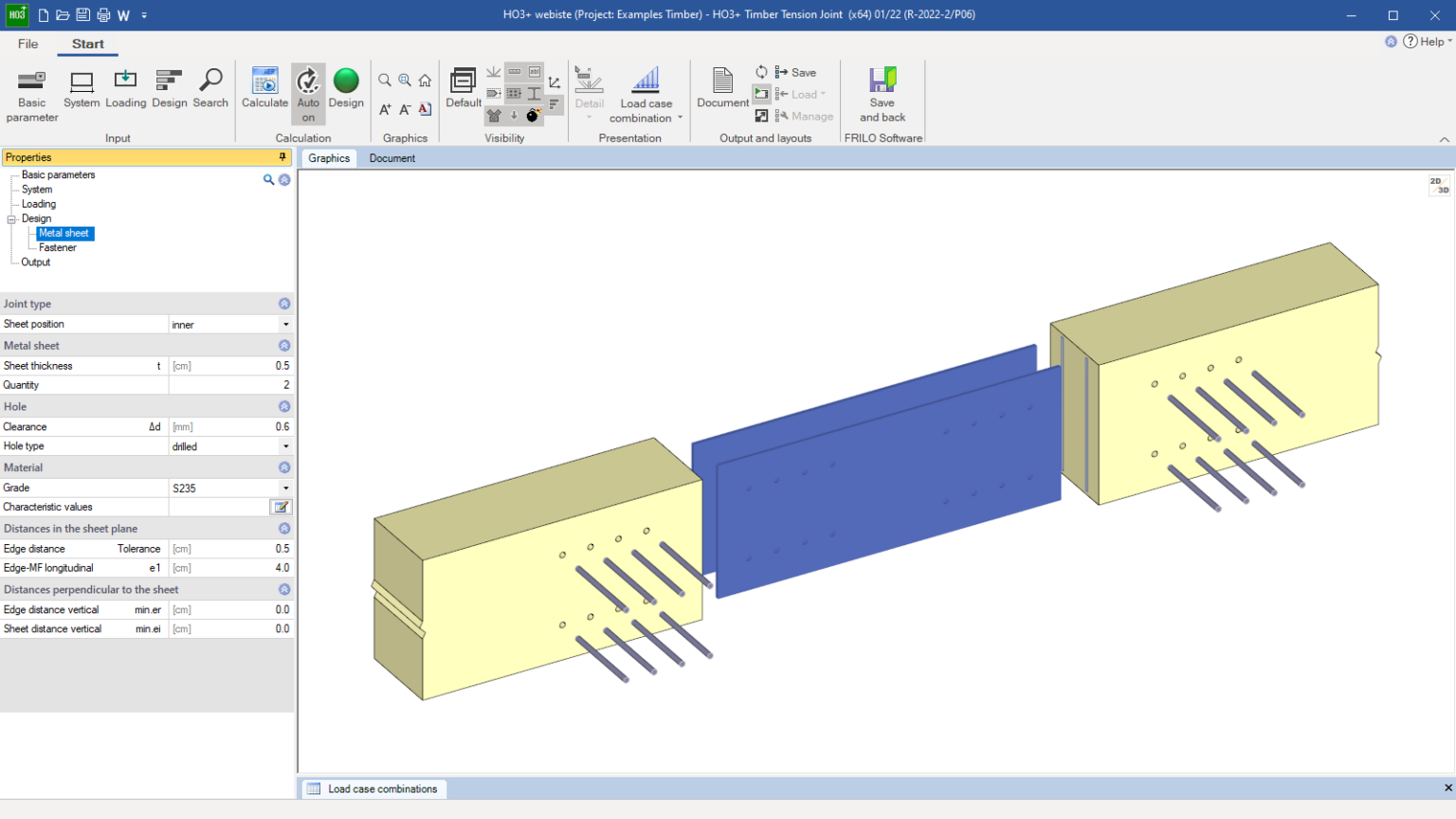Open the Sheet position dropdown
Viewport: 1456px width, 819px height.
(x=286, y=323)
